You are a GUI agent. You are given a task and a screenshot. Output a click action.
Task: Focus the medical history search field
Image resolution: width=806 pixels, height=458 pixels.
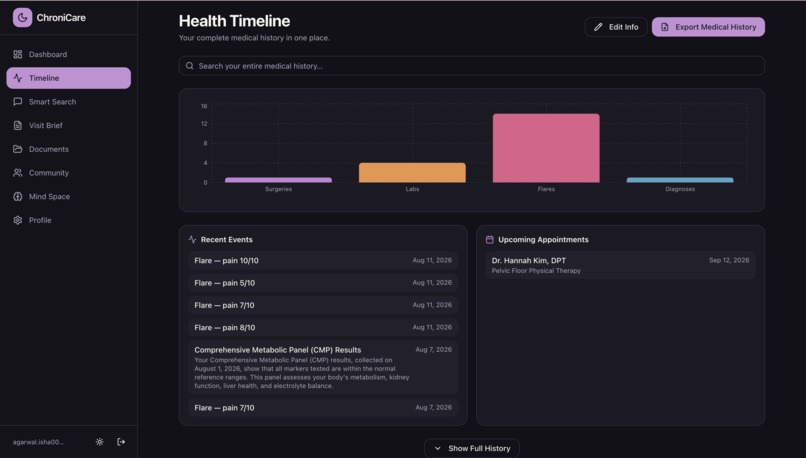(472, 66)
